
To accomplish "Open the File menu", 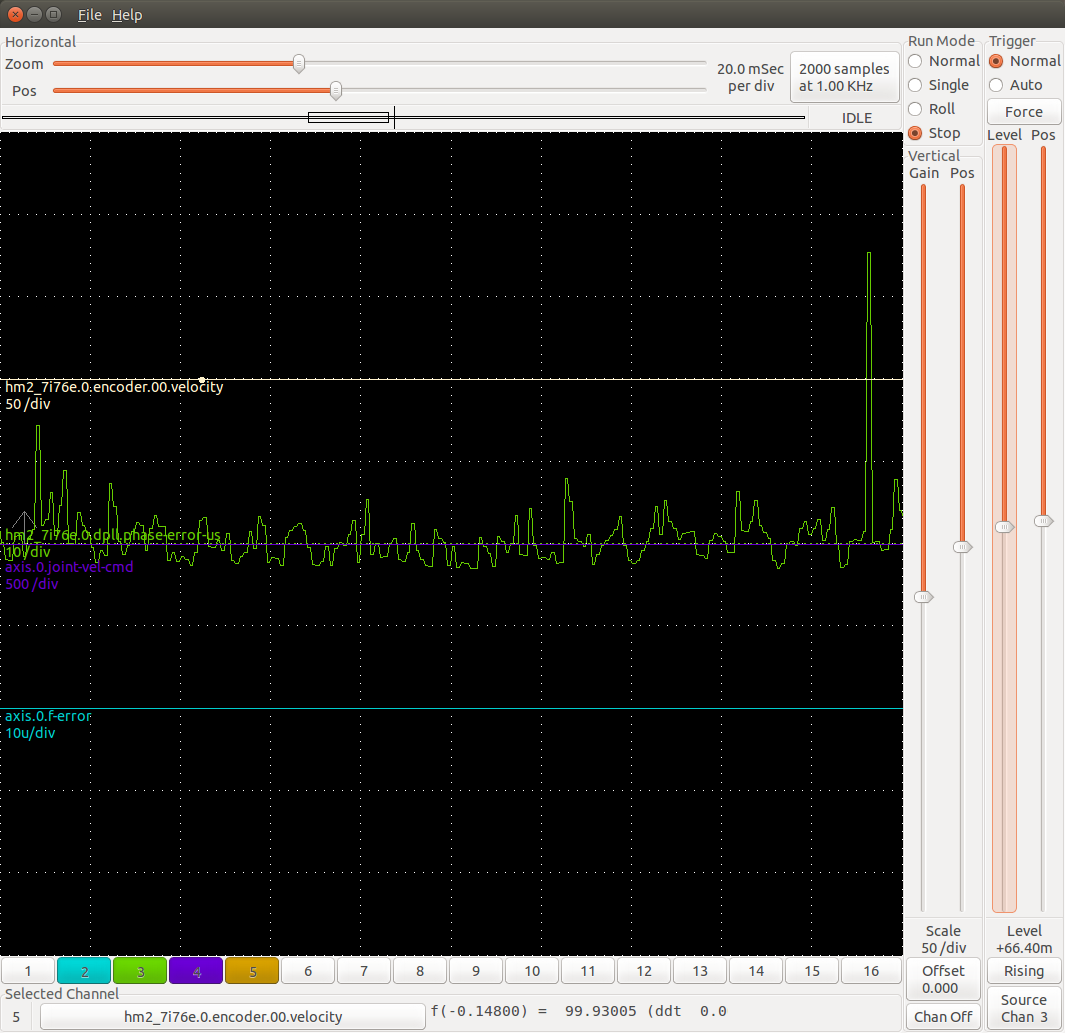I will [x=89, y=14].
